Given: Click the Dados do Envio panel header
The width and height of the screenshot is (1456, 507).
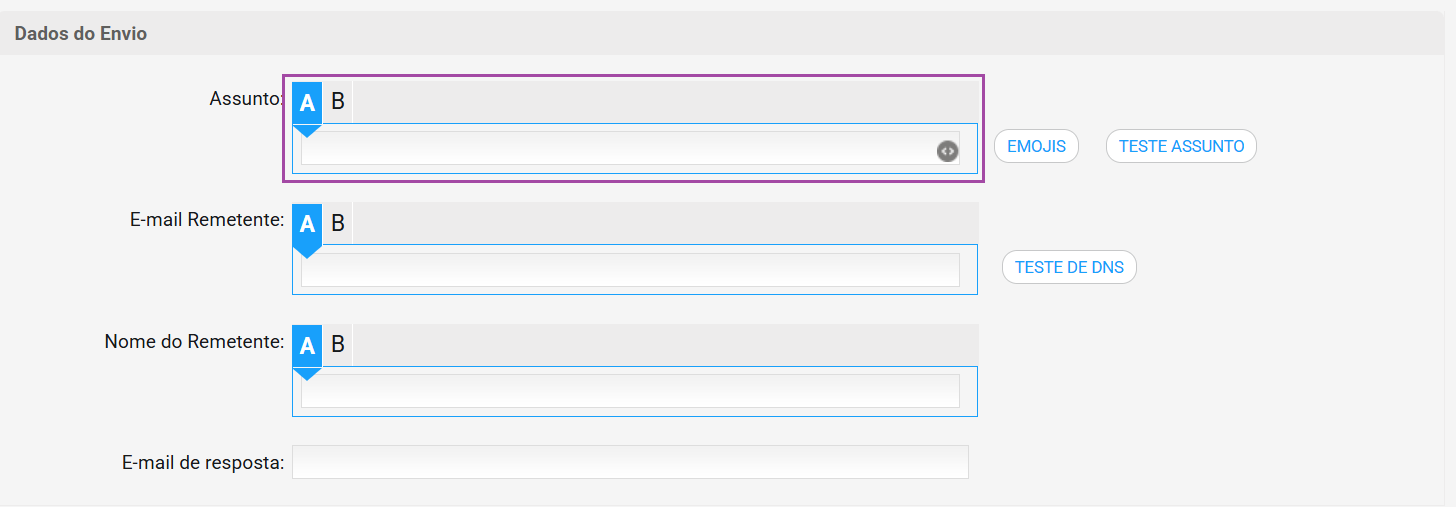Looking at the screenshot, I should pyautogui.click(x=728, y=34).
